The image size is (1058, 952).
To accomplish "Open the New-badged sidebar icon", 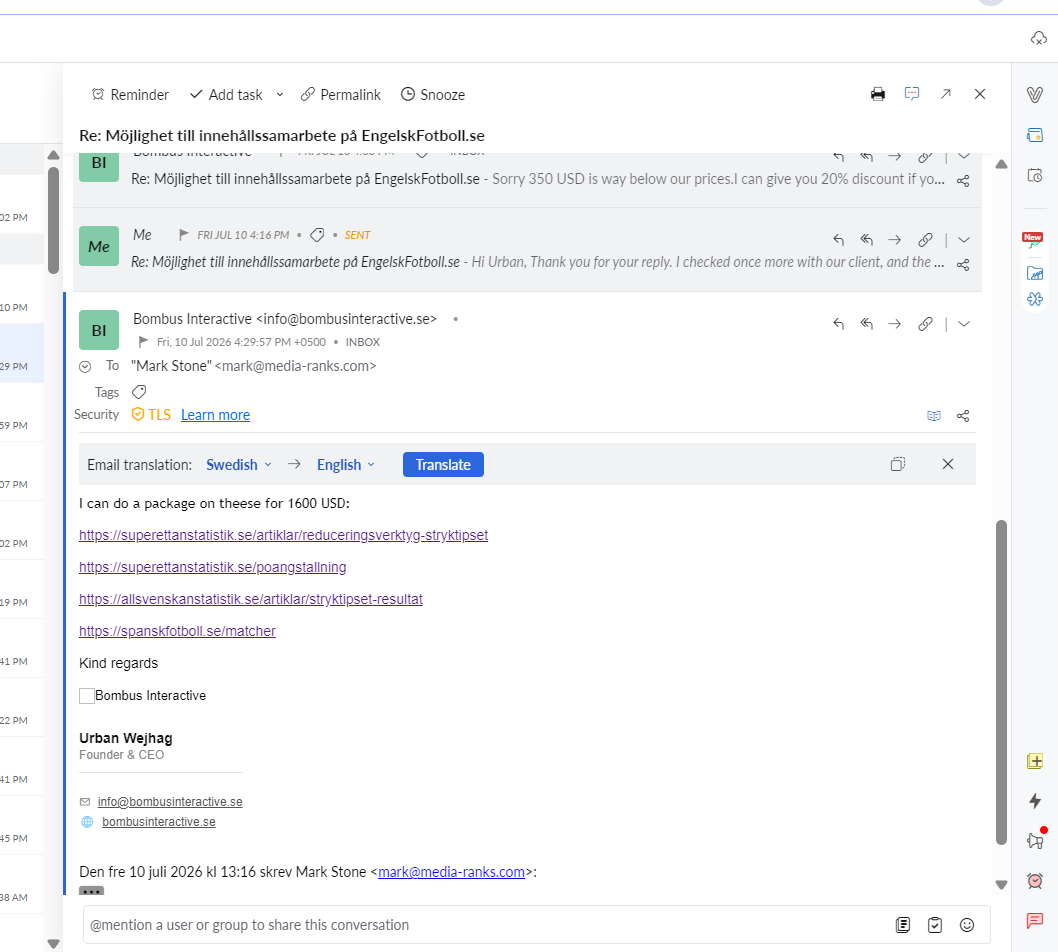I will 1033,240.
